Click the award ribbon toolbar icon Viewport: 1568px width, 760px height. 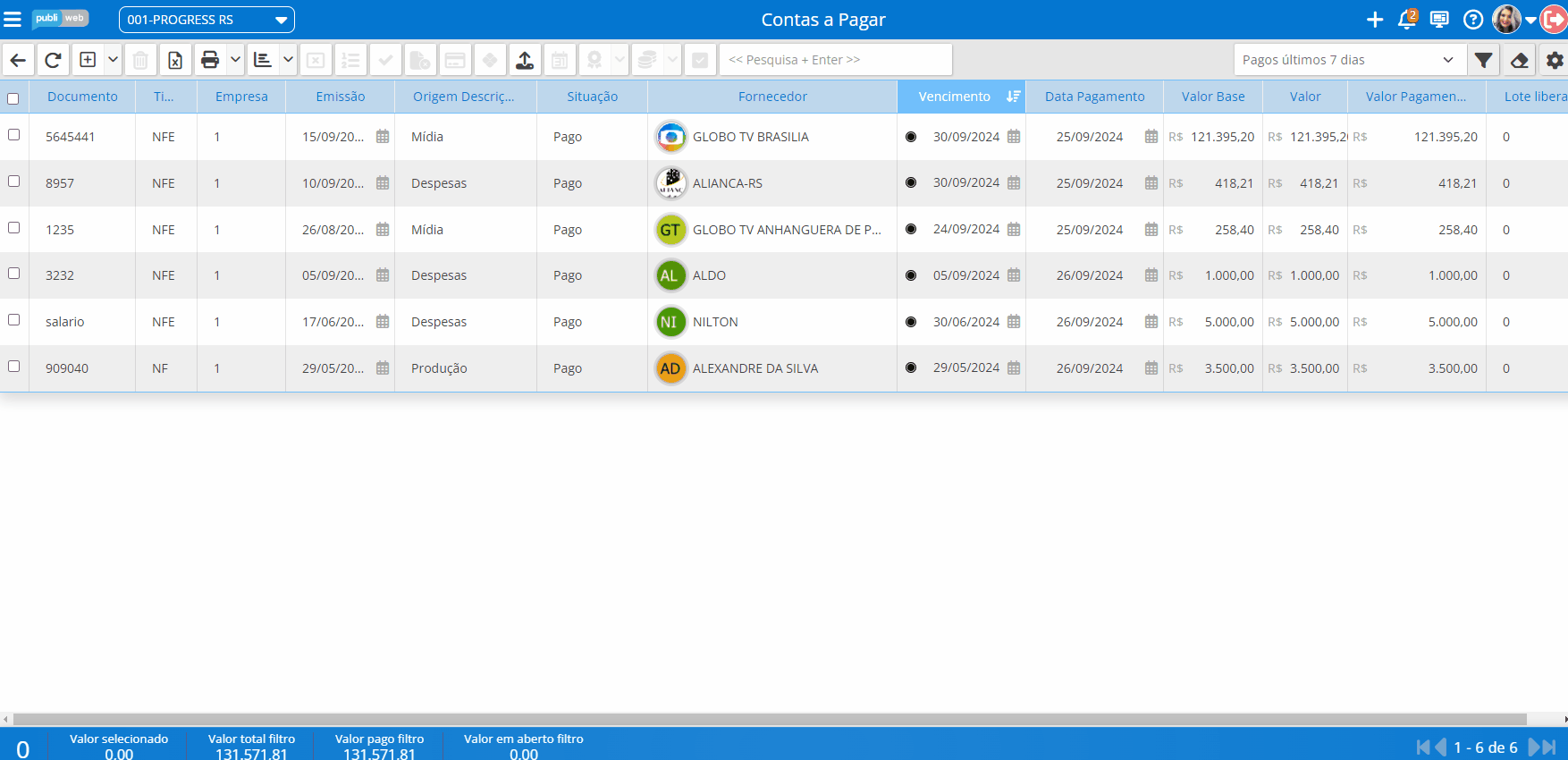tap(594, 60)
